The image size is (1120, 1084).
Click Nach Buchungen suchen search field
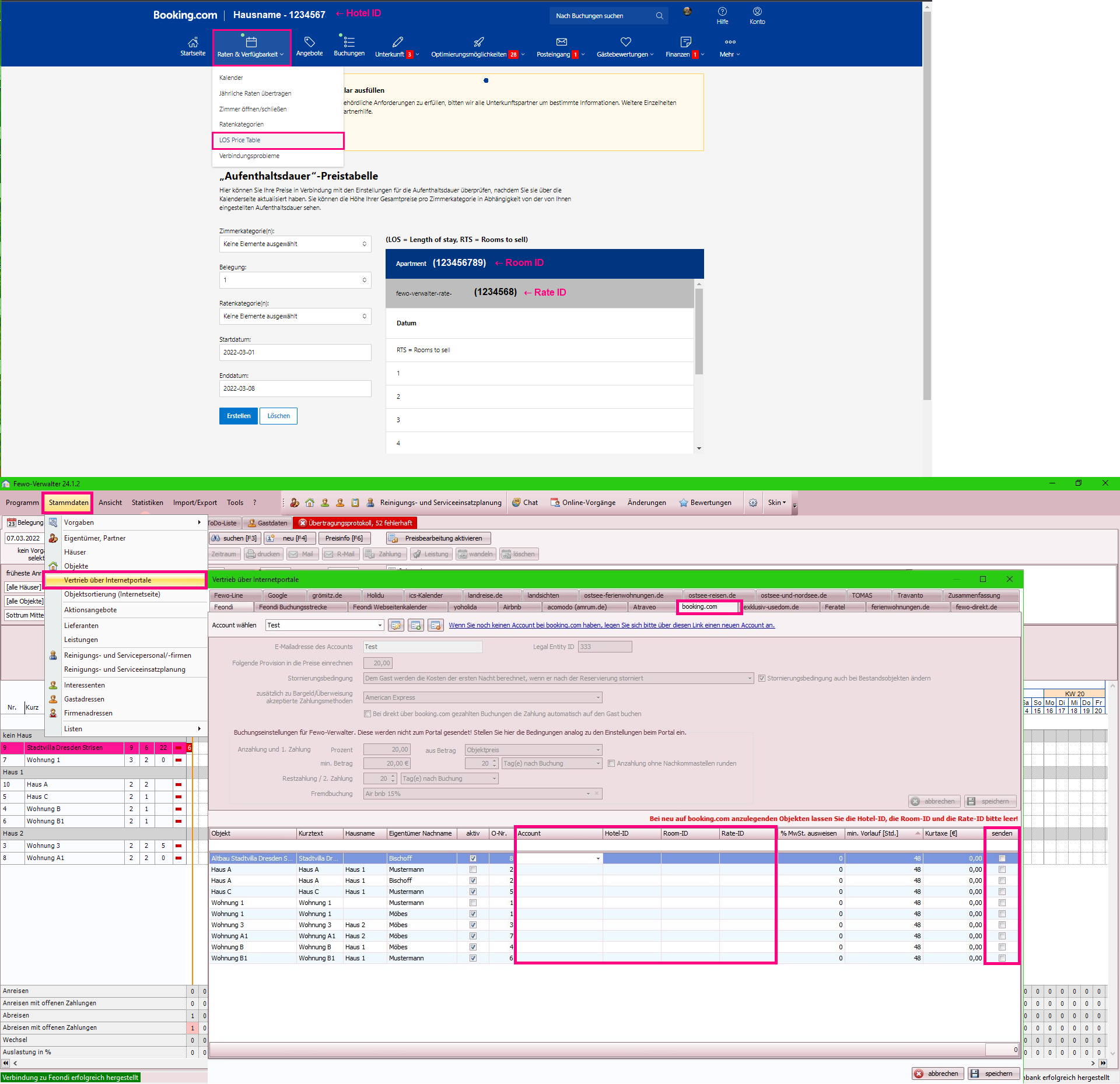click(602, 16)
